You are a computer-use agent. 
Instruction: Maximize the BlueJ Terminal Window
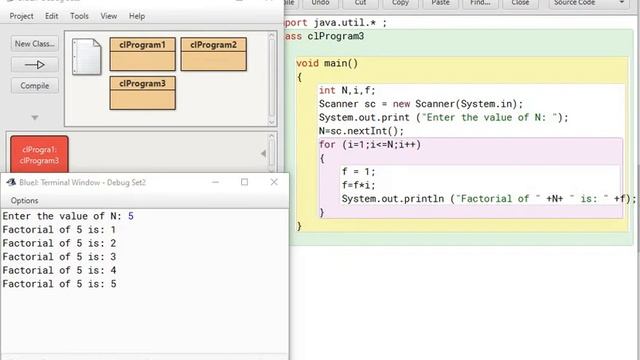(244, 182)
